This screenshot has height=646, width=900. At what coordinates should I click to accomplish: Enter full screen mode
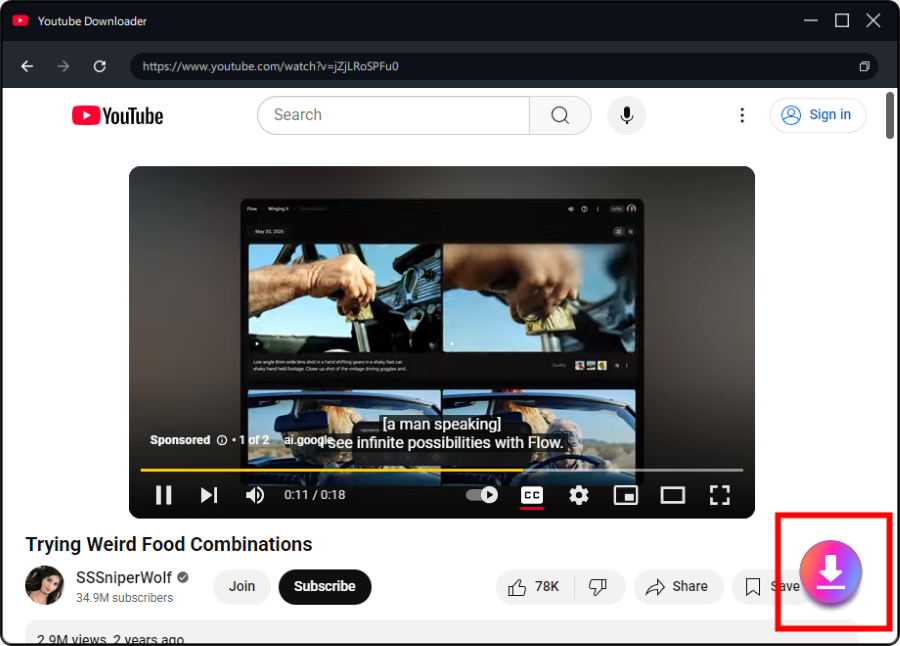point(720,495)
